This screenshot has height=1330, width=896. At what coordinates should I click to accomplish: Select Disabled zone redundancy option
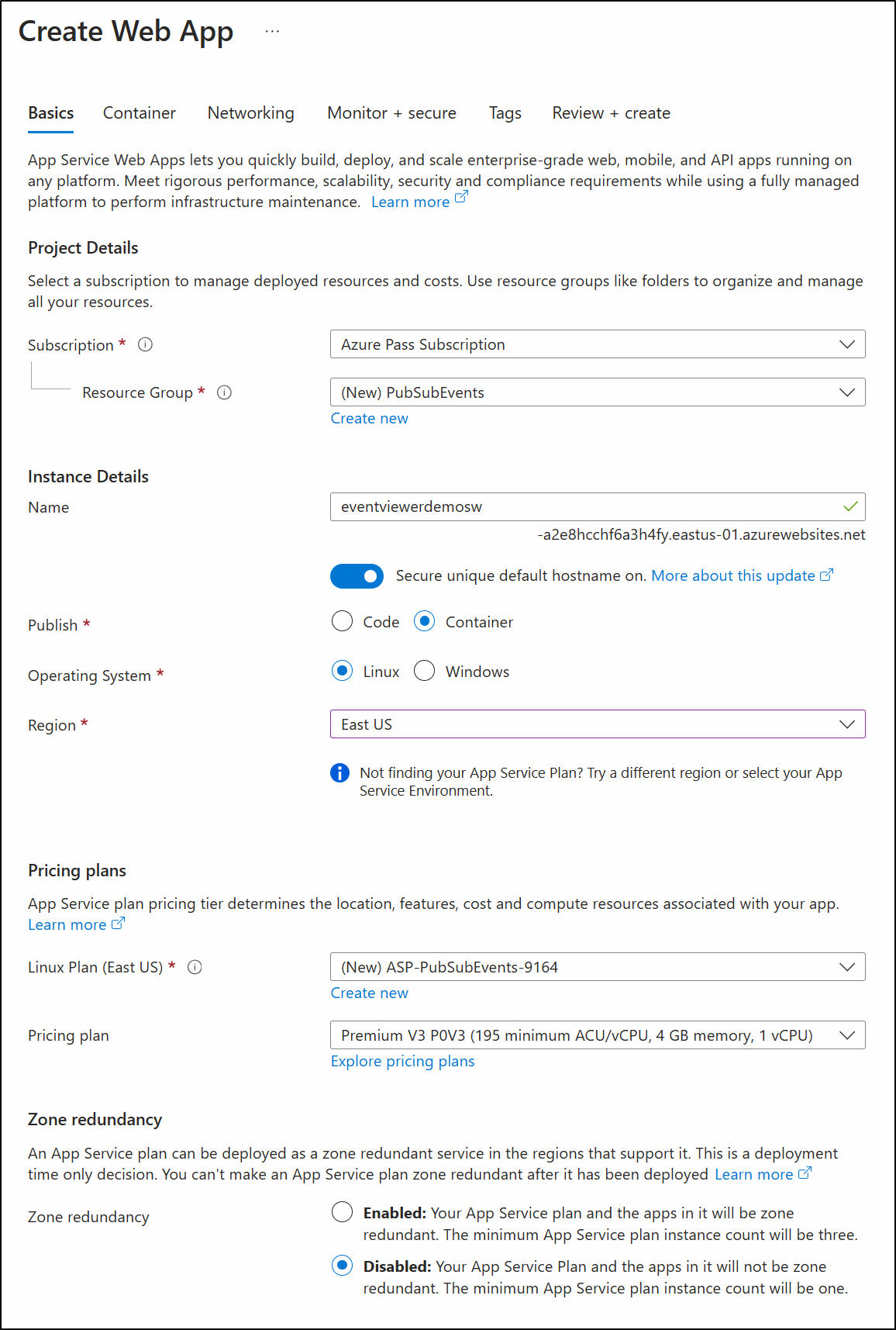[x=342, y=1266]
